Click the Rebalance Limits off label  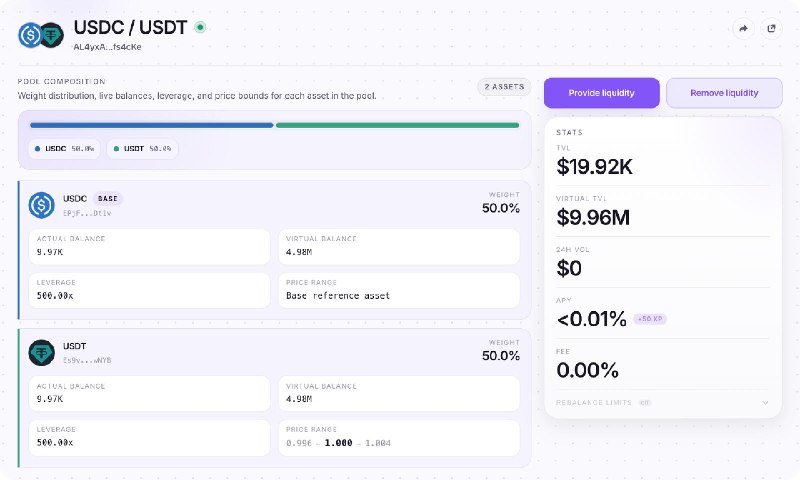[x=645, y=402]
